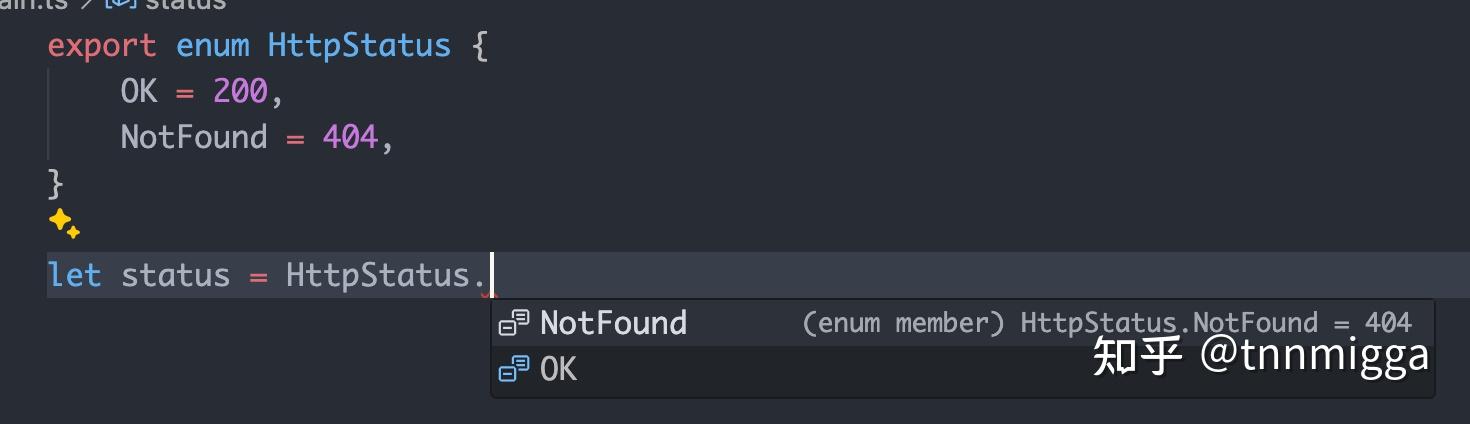The image size is (1470, 424).
Task: Click the closing curly brace of enum
Action: tap(56, 183)
